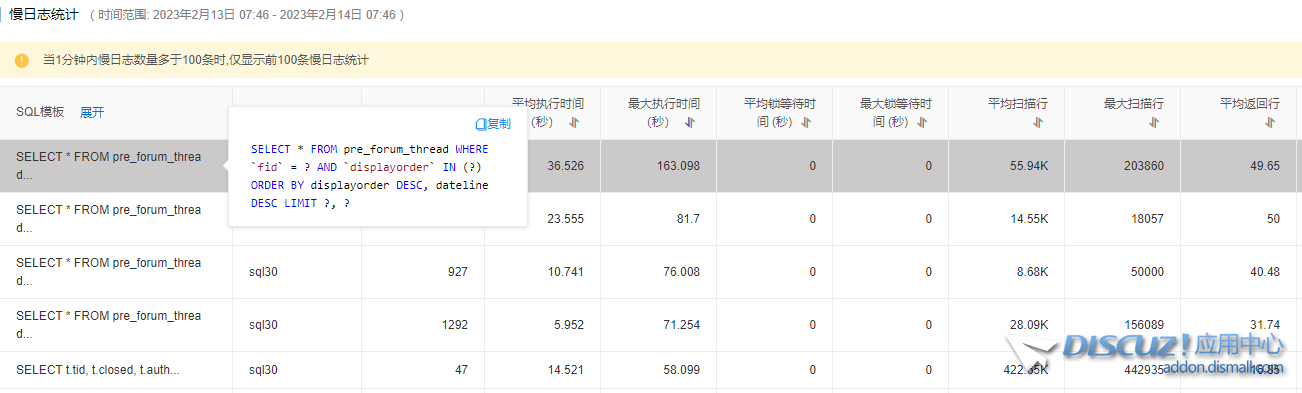
Task: Click average scanned rows 28.09K
Action: tap(1029, 325)
